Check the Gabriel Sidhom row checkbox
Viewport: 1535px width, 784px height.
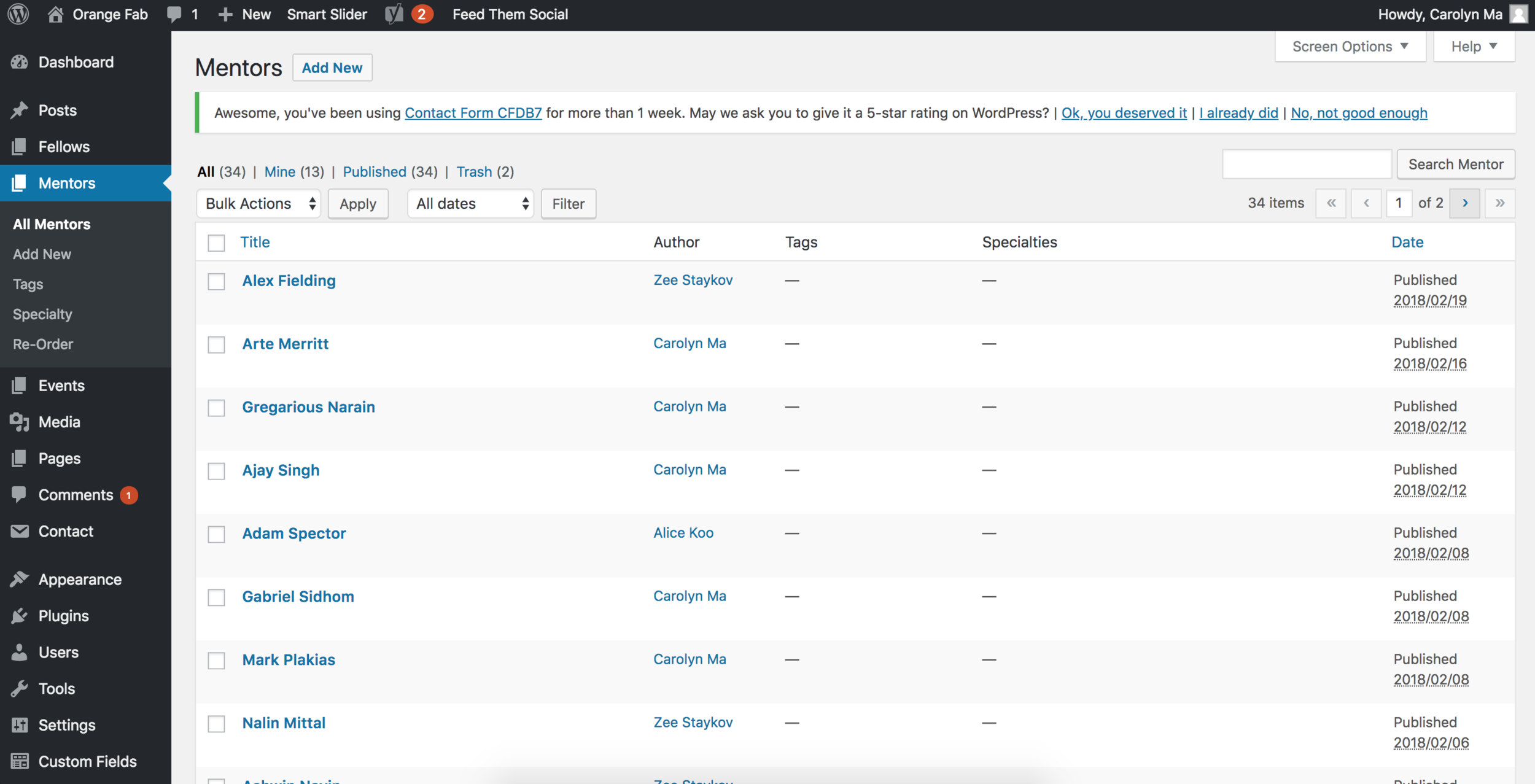pos(216,598)
